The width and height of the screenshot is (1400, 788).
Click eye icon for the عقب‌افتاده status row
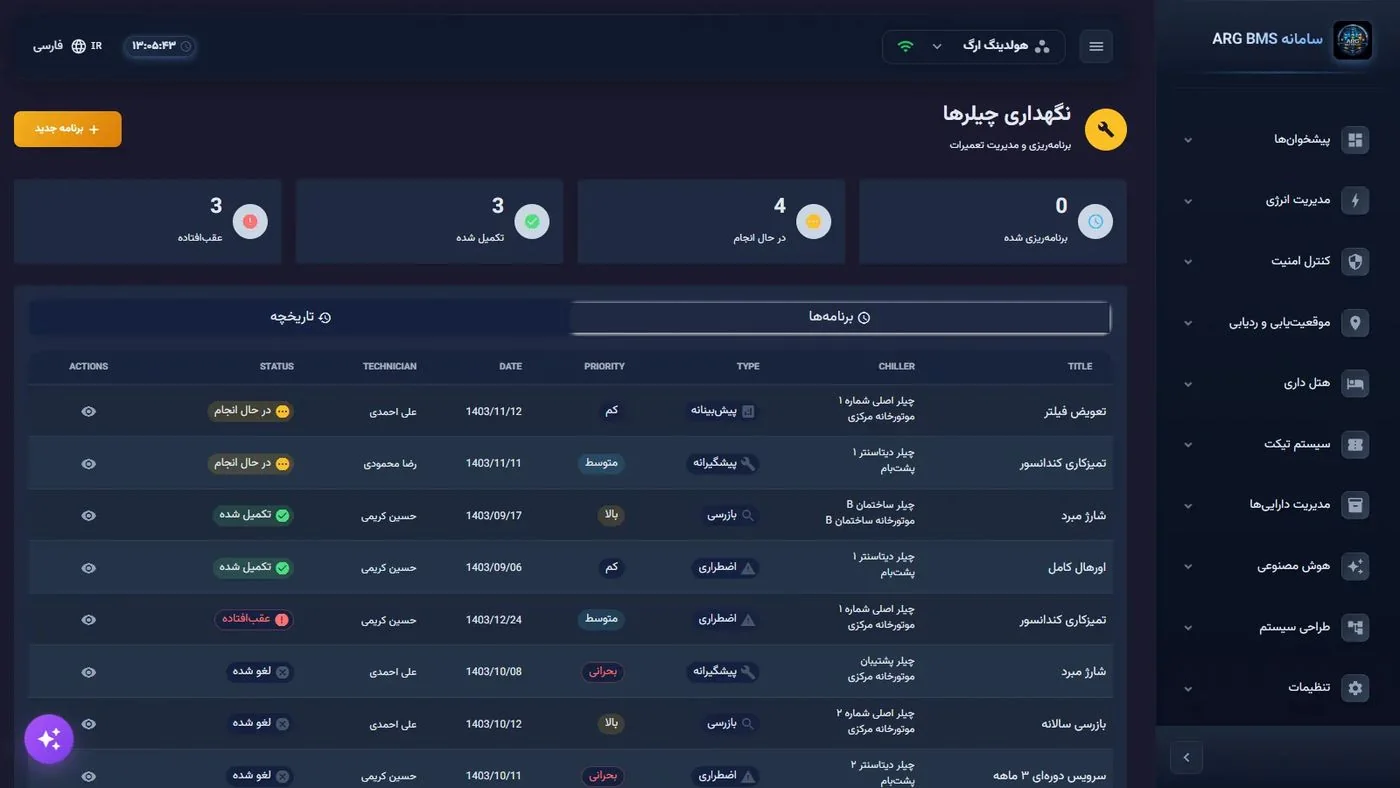89,620
